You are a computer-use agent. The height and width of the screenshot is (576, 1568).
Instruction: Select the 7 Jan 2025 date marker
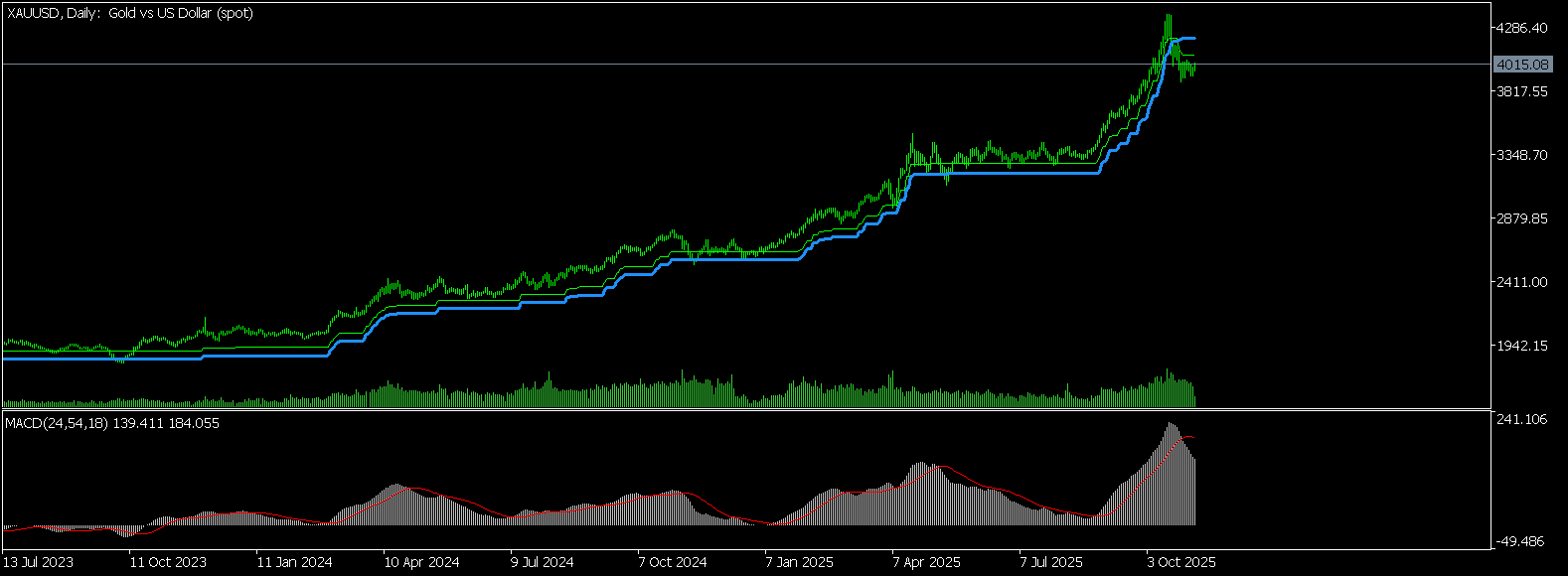click(800, 562)
